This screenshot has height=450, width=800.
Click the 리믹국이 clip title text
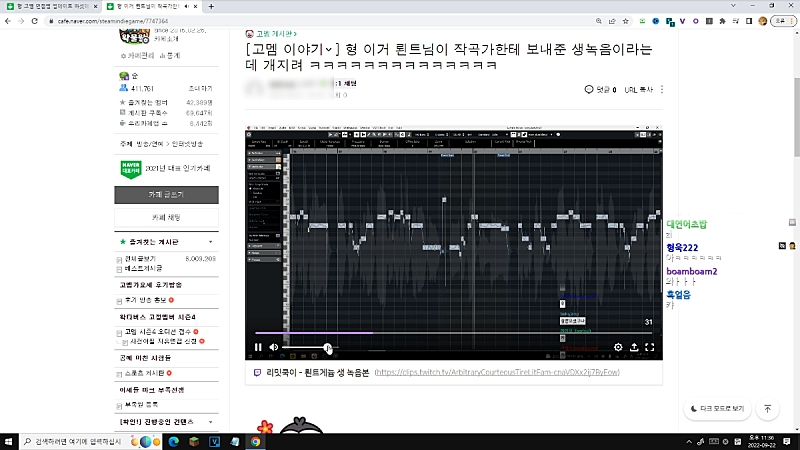pos(317,372)
